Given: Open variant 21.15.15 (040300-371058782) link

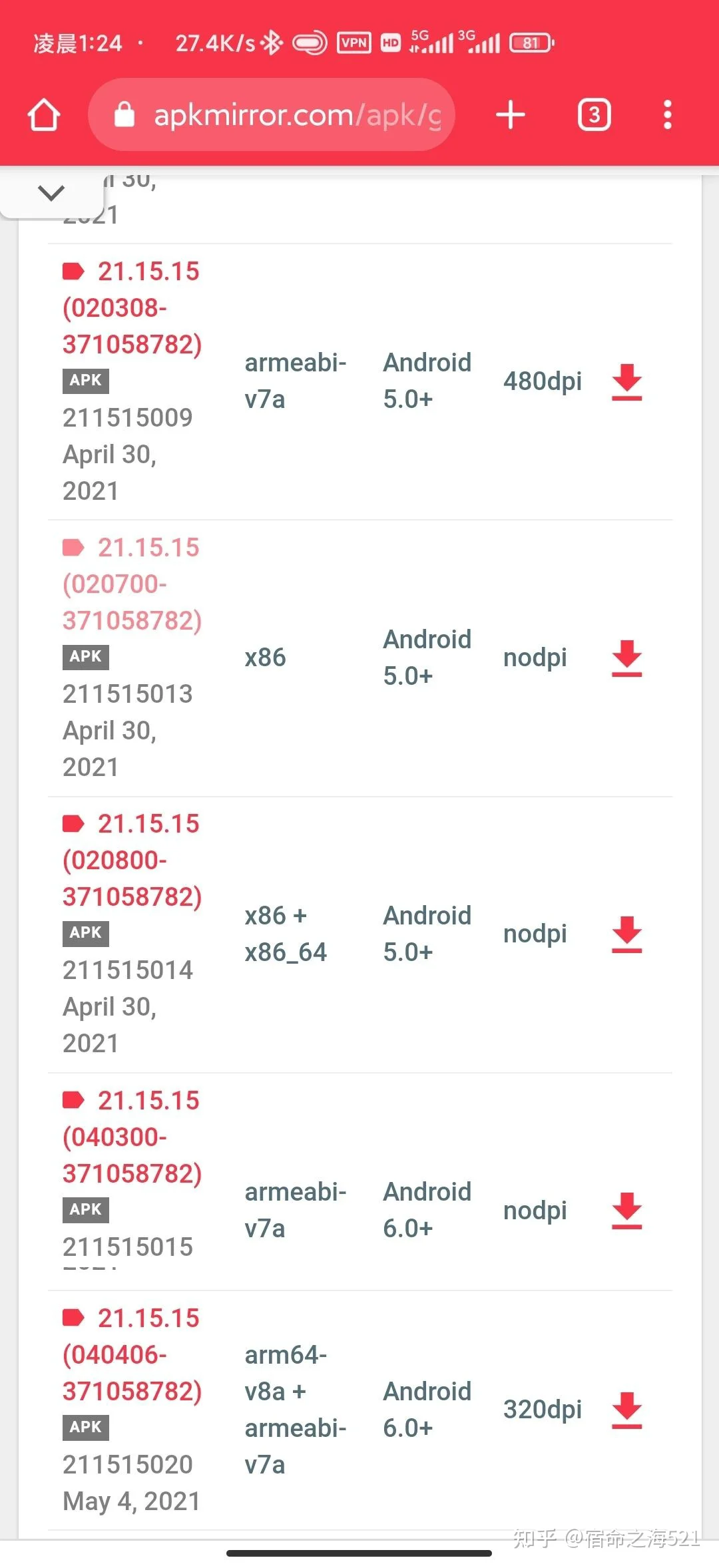Looking at the screenshot, I should 132,1137.
